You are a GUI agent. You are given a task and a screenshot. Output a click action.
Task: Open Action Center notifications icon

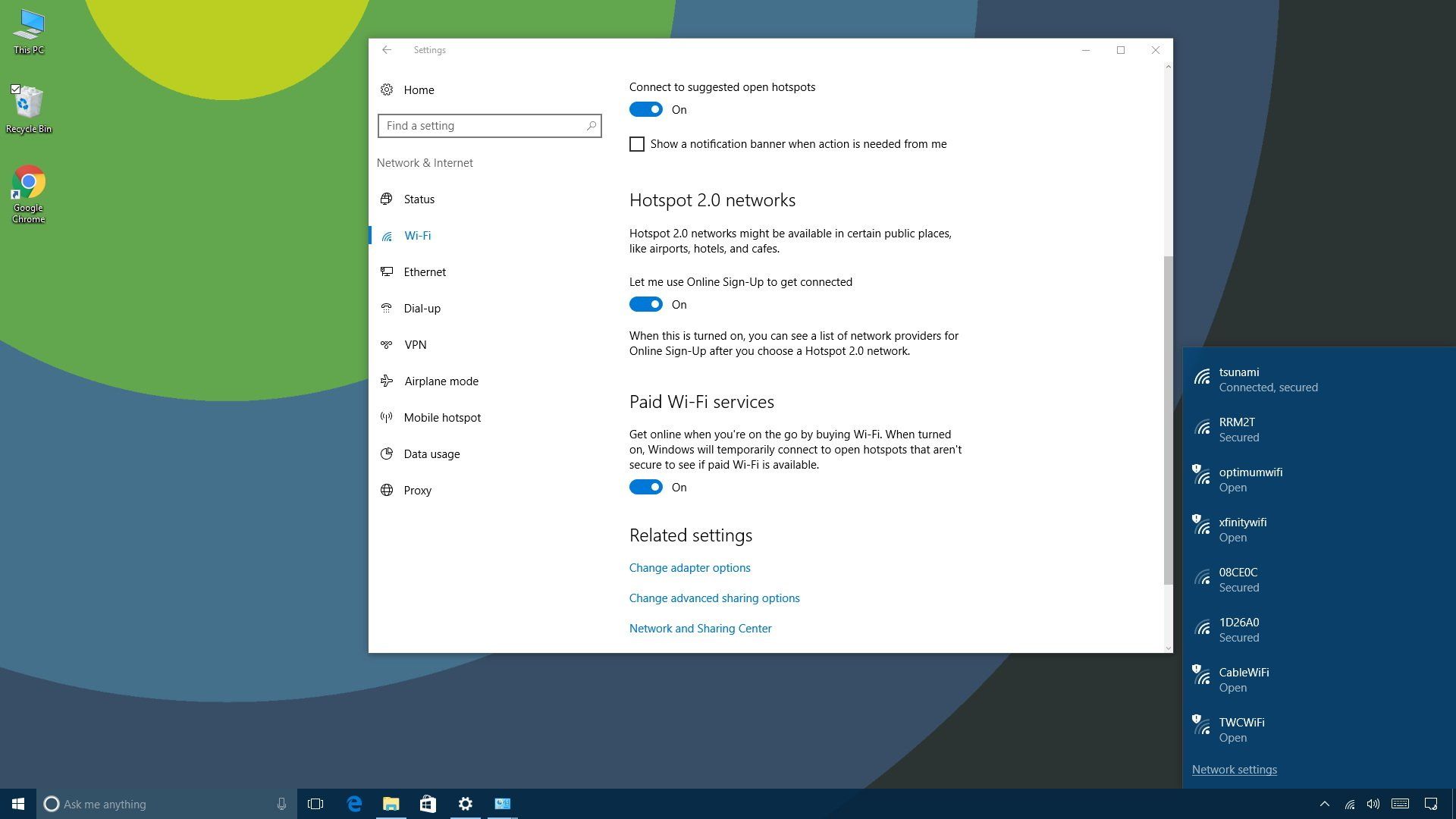pos(1431,804)
